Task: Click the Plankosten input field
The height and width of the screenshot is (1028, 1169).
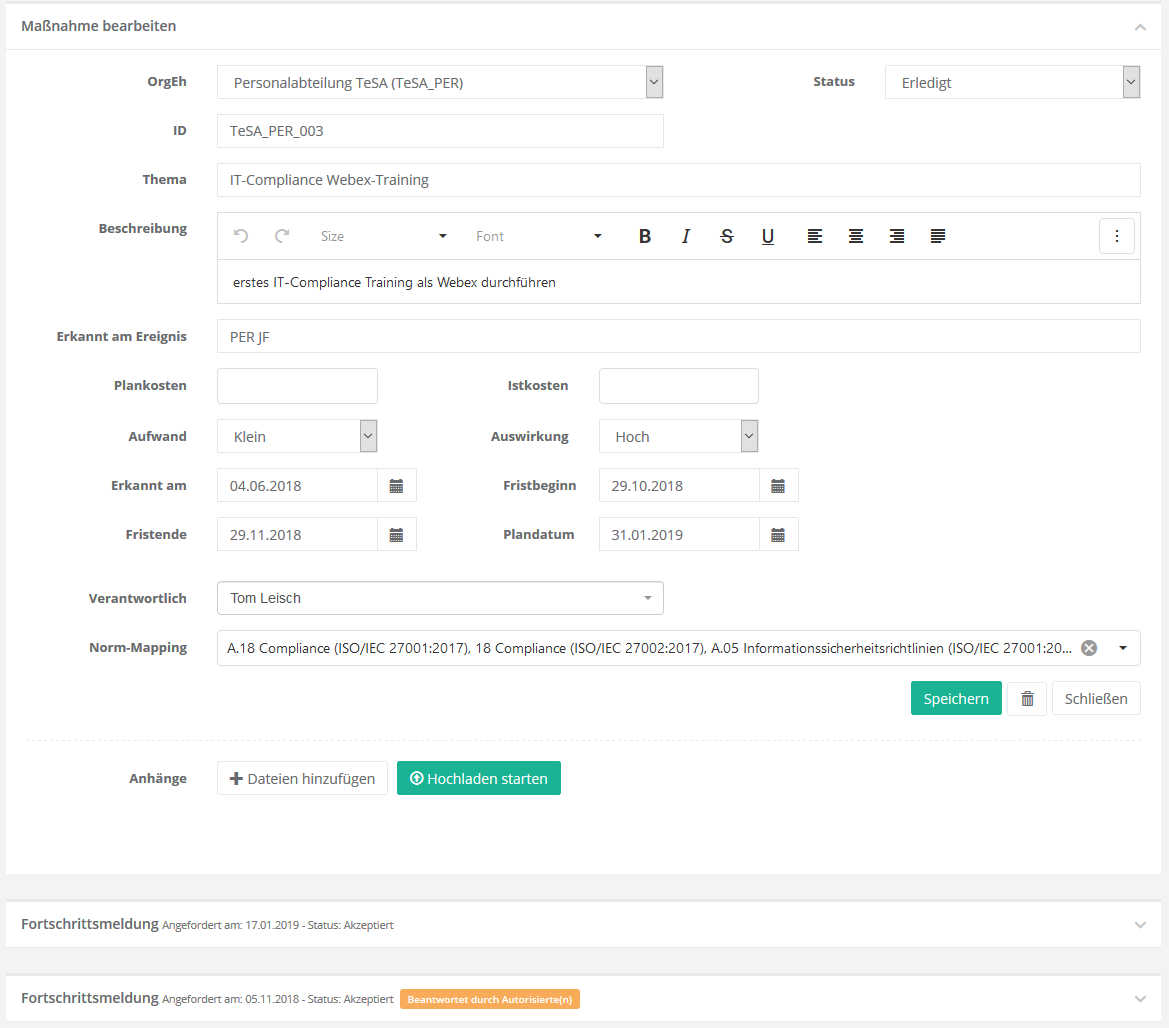Action: pos(297,386)
